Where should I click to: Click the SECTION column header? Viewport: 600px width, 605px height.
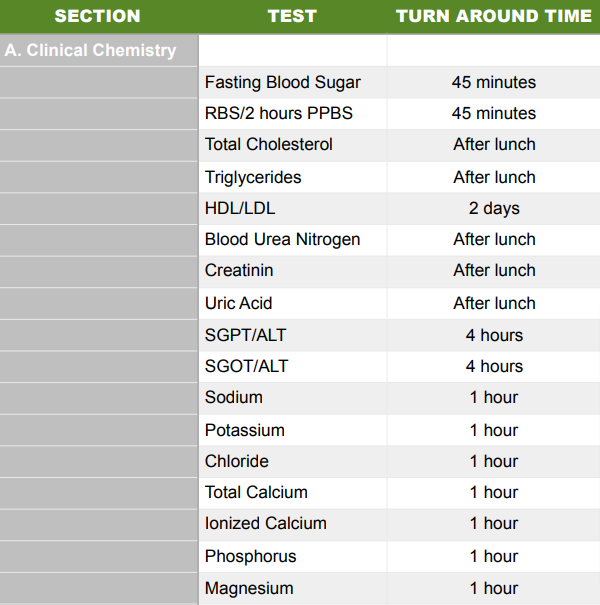[x=97, y=16]
